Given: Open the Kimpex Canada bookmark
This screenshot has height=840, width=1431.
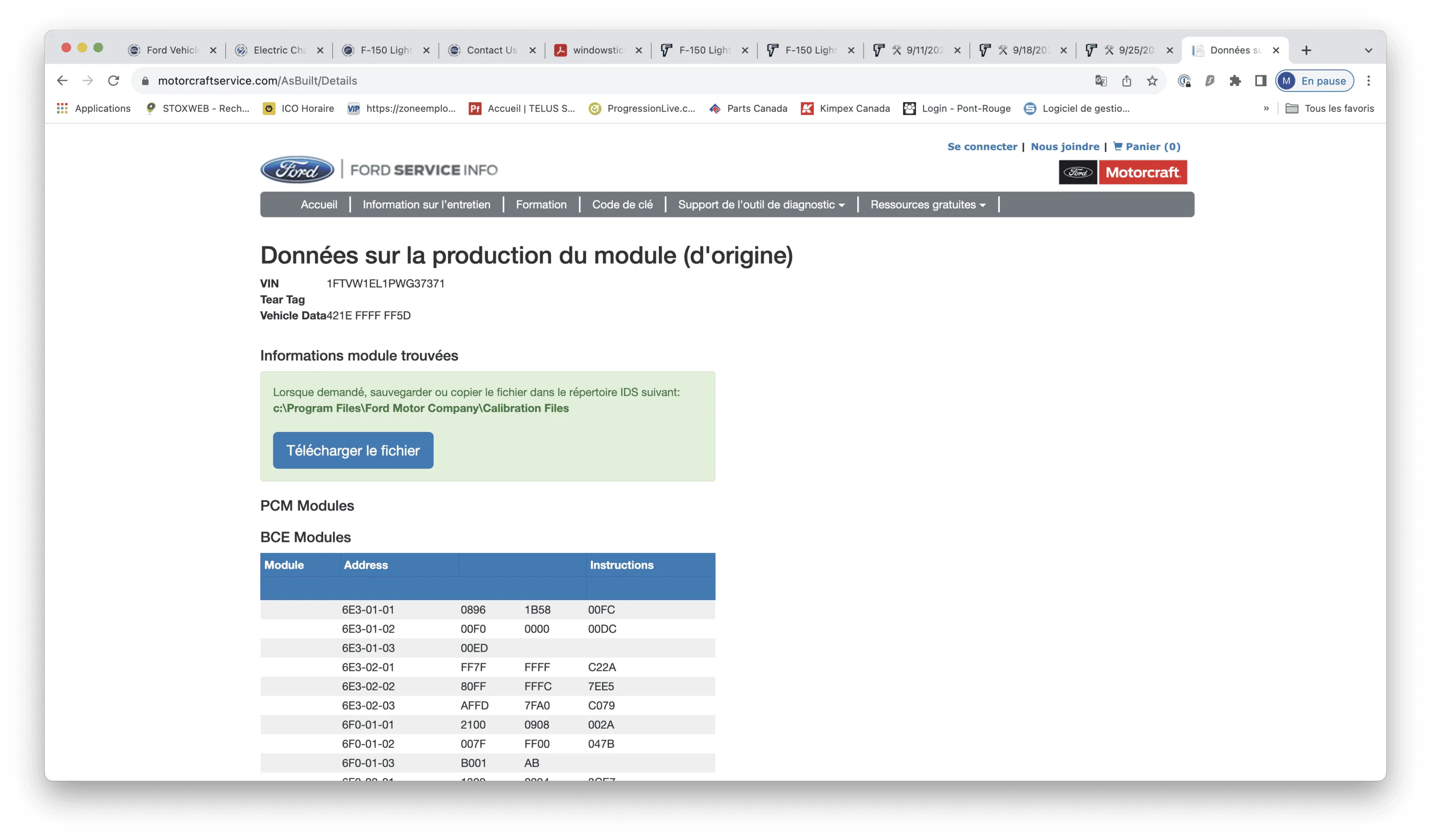Looking at the screenshot, I should click(845, 108).
